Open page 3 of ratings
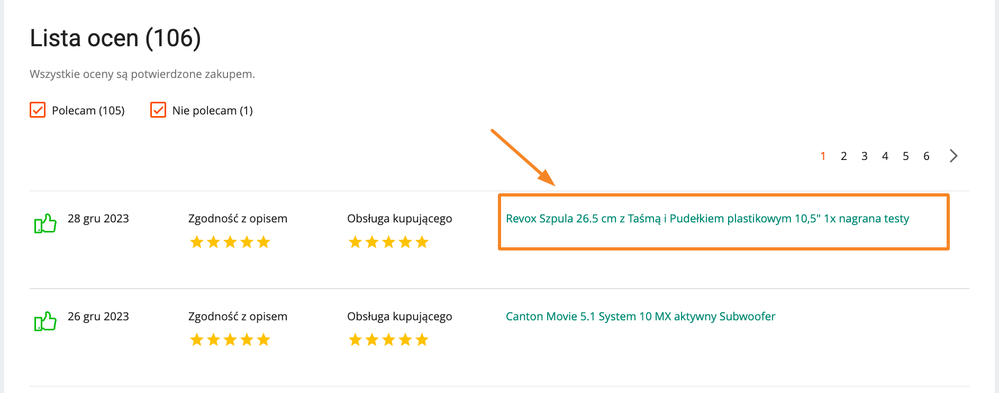999x393 pixels. pyautogui.click(x=865, y=156)
